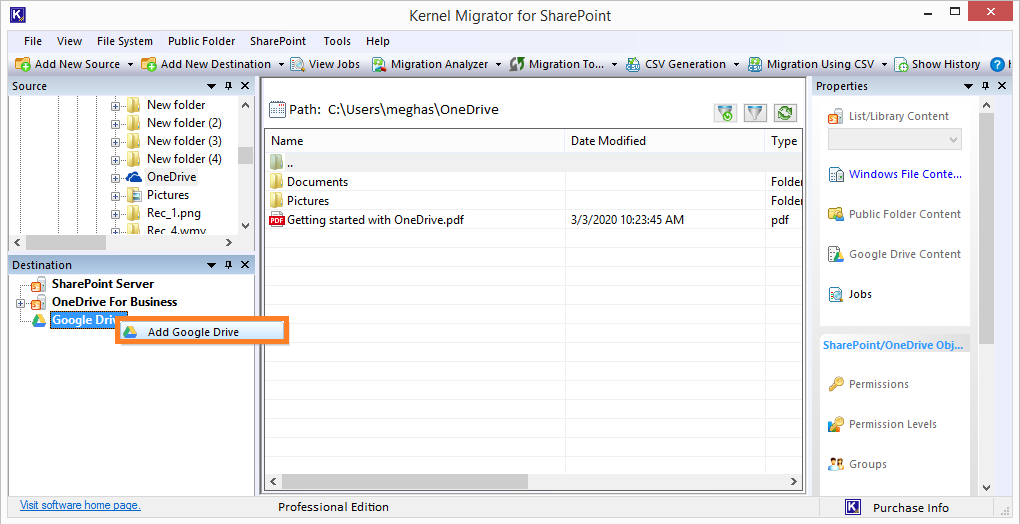
Task: Open the Migration Analyzer tool
Action: (430, 64)
